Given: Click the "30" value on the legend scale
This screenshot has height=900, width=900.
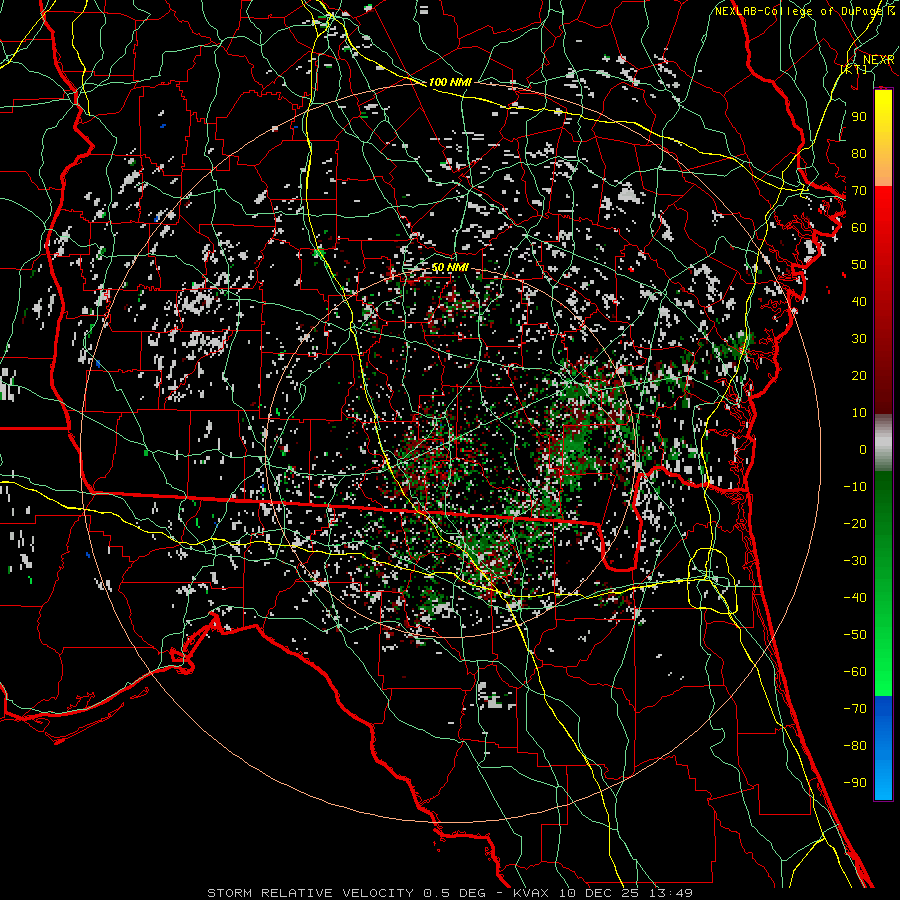Looking at the screenshot, I should (x=859, y=339).
